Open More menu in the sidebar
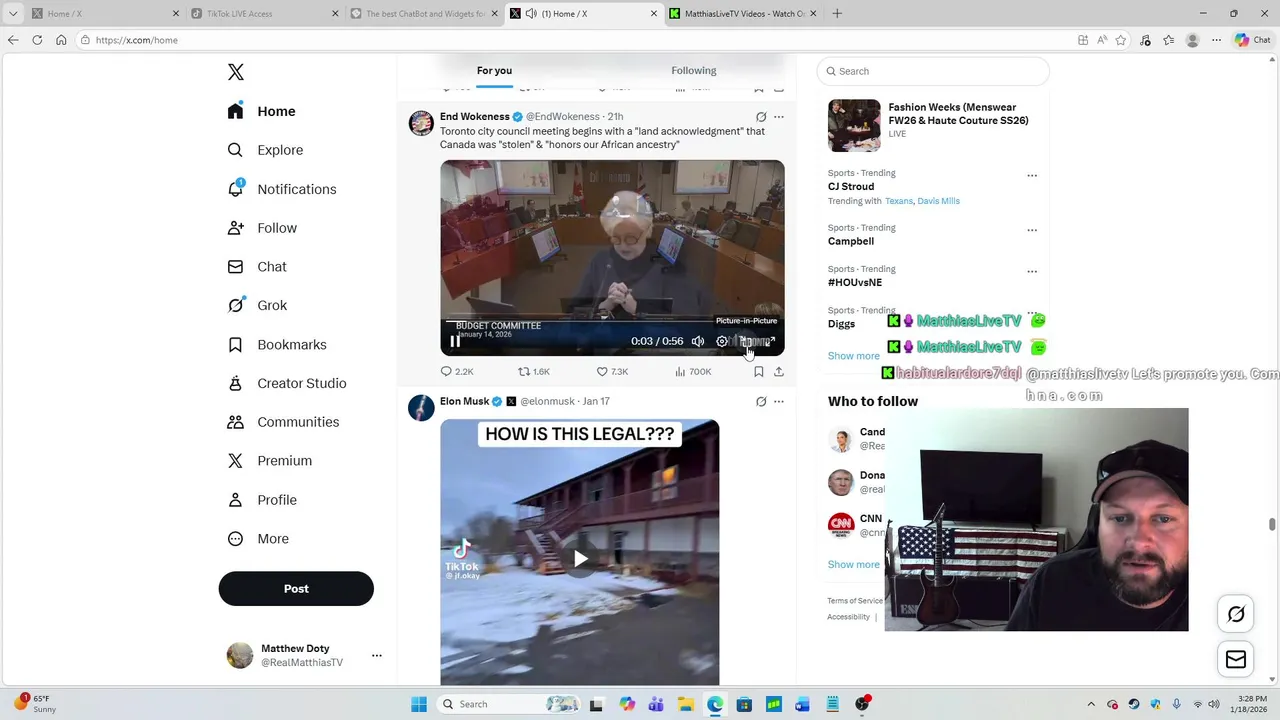Viewport: 1280px width, 720px height. point(258,539)
